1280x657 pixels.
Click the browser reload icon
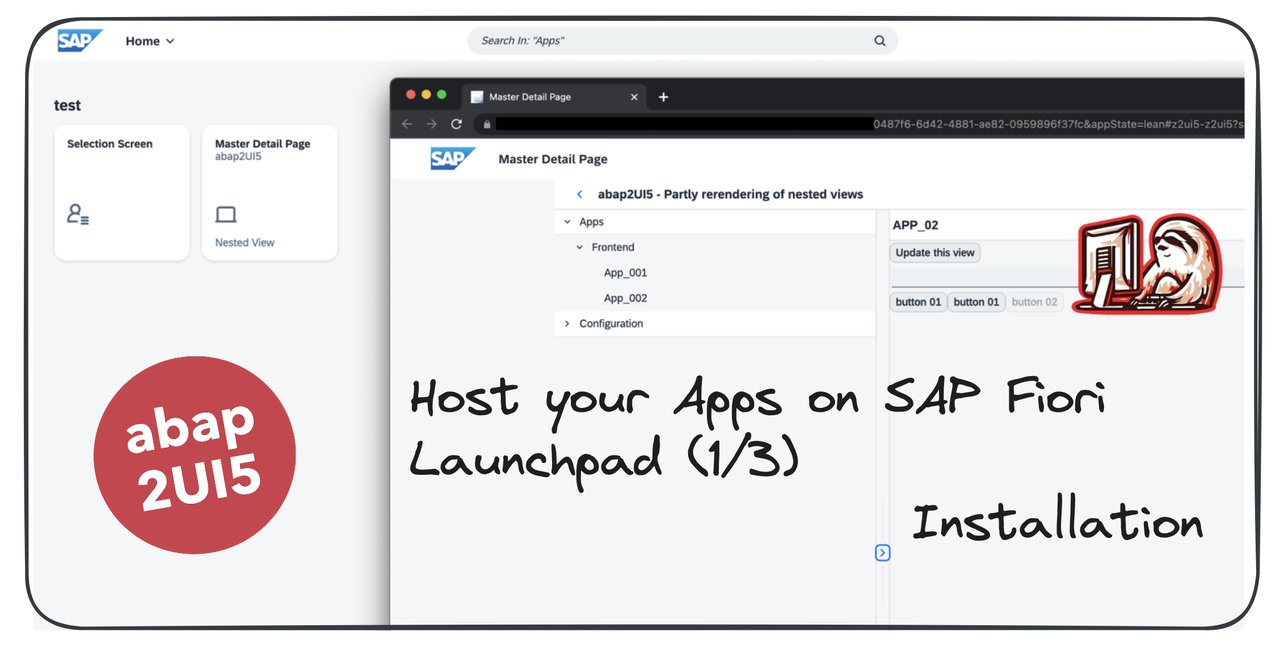pyautogui.click(x=456, y=123)
